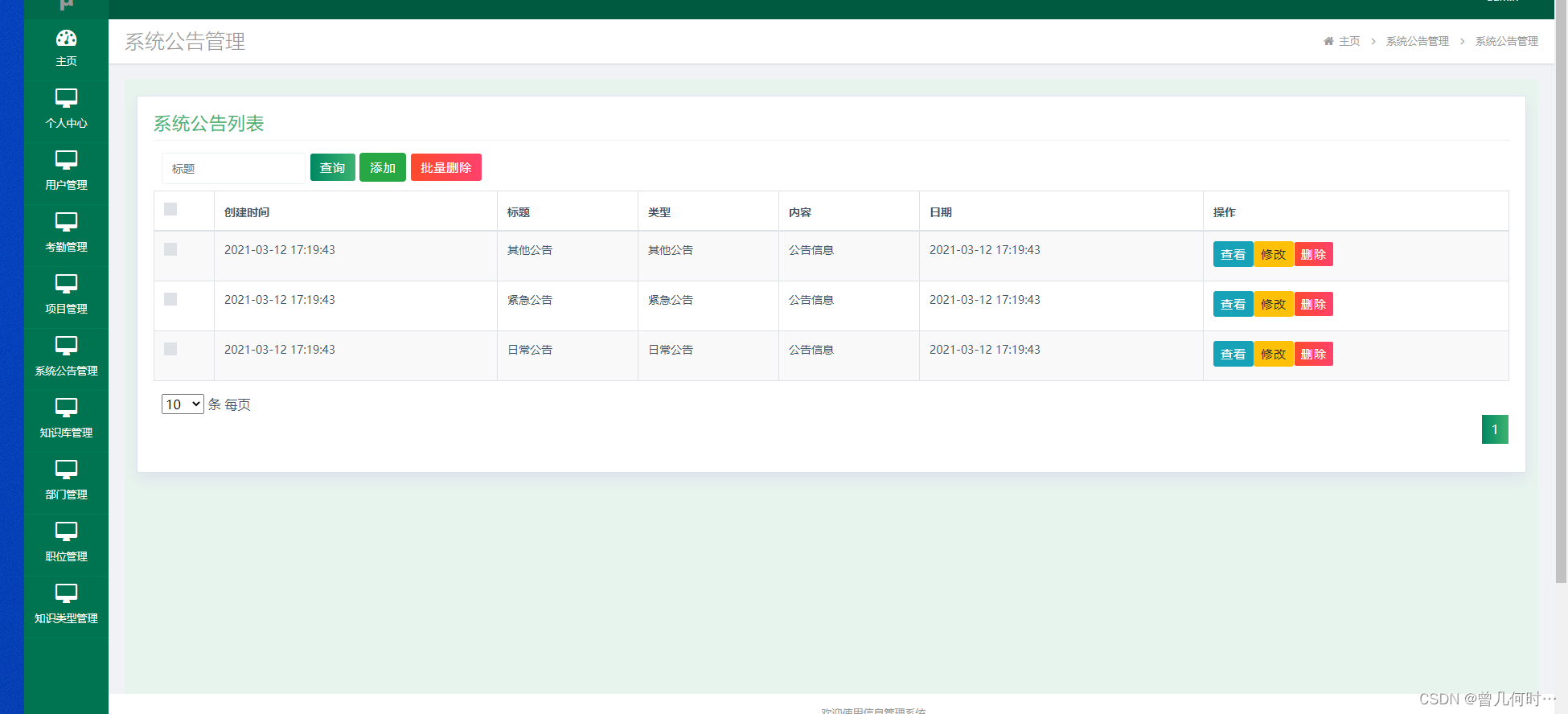1568x714 pixels.
Task: Click 删除 for 其他公告 row
Action: pyautogui.click(x=1314, y=254)
